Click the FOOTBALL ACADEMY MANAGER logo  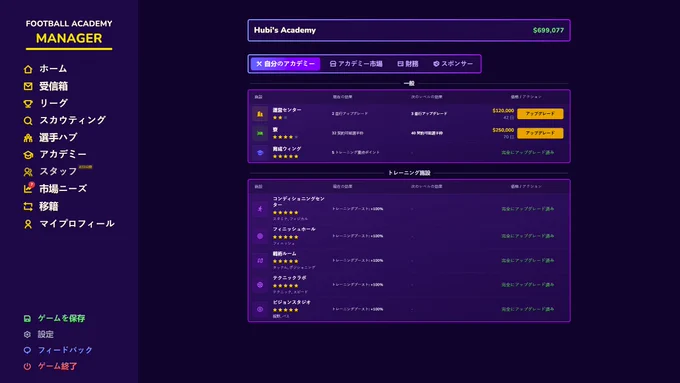(69, 34)
